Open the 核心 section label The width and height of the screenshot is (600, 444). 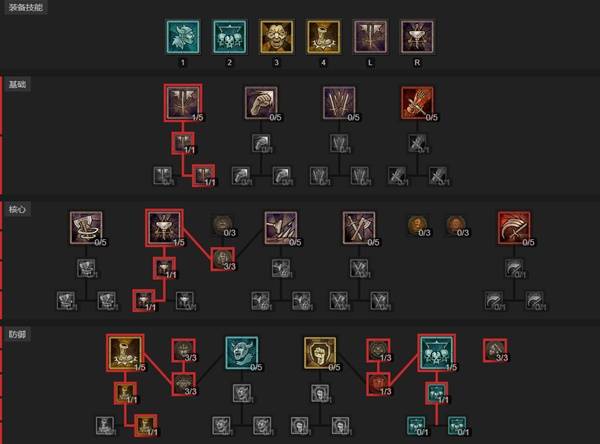click(x=18, y=209)
